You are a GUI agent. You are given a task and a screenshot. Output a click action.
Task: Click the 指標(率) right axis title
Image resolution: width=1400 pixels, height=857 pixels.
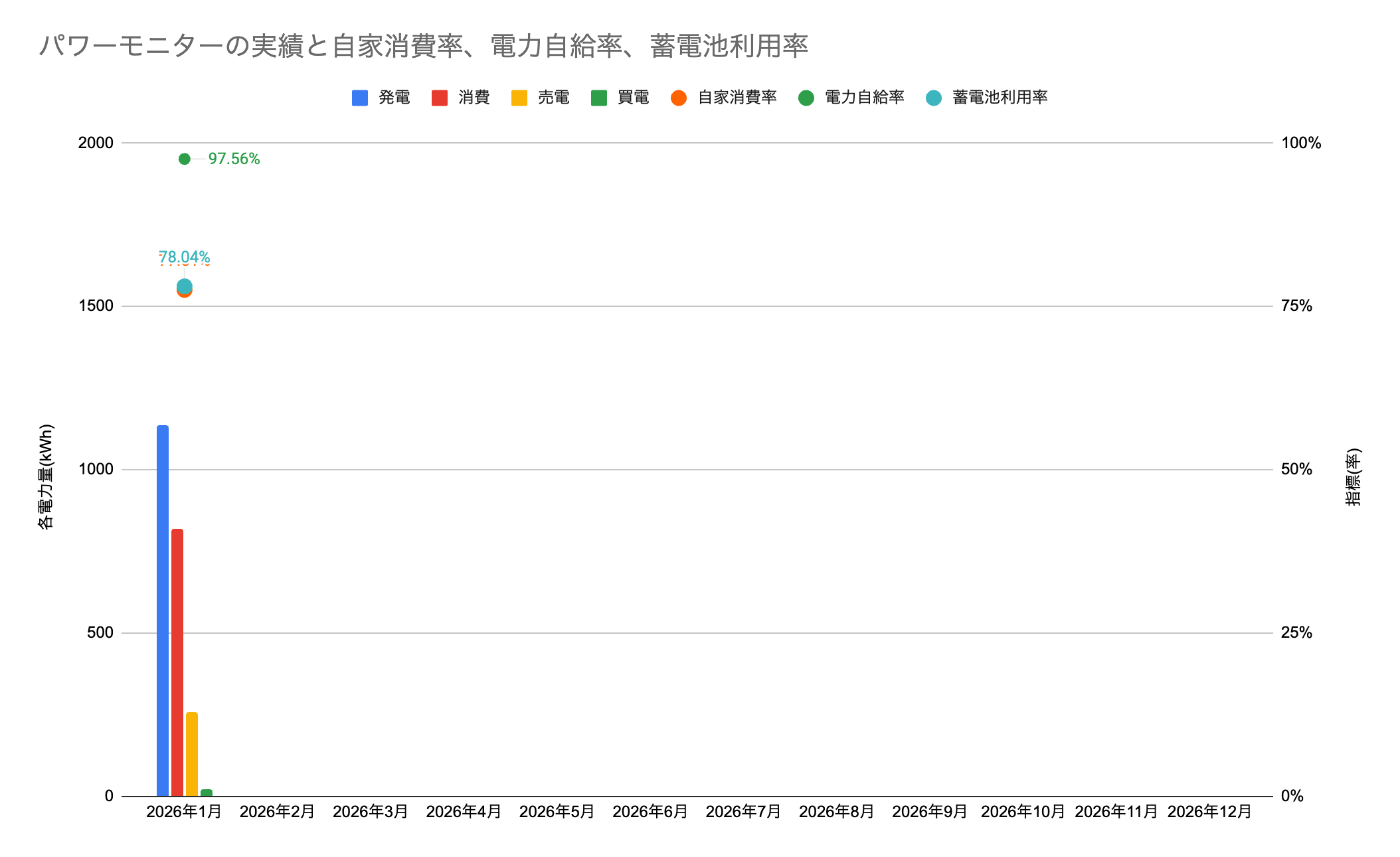(x=1354, y=477)
